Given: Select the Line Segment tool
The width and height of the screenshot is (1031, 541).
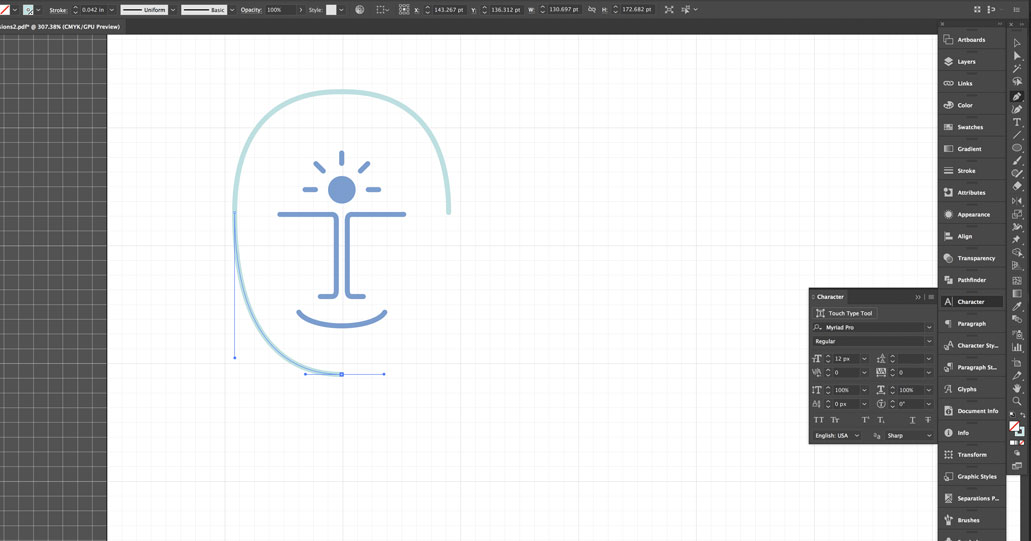Looking at the screenshot, I should 1017,135.
